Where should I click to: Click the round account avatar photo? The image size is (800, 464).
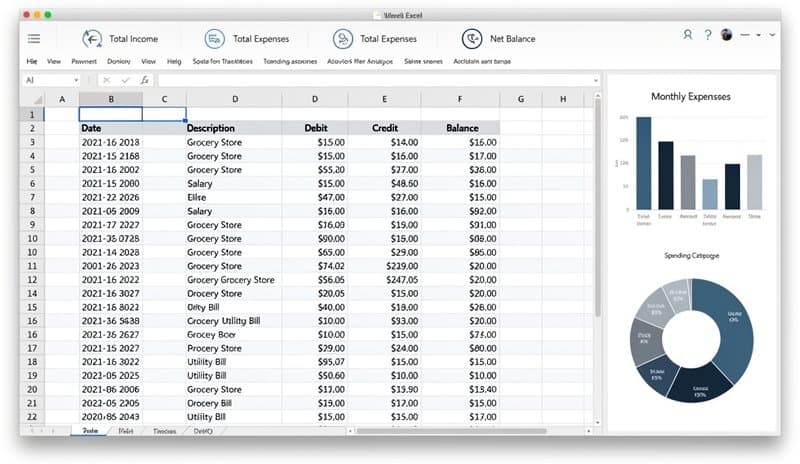(727, 35)
